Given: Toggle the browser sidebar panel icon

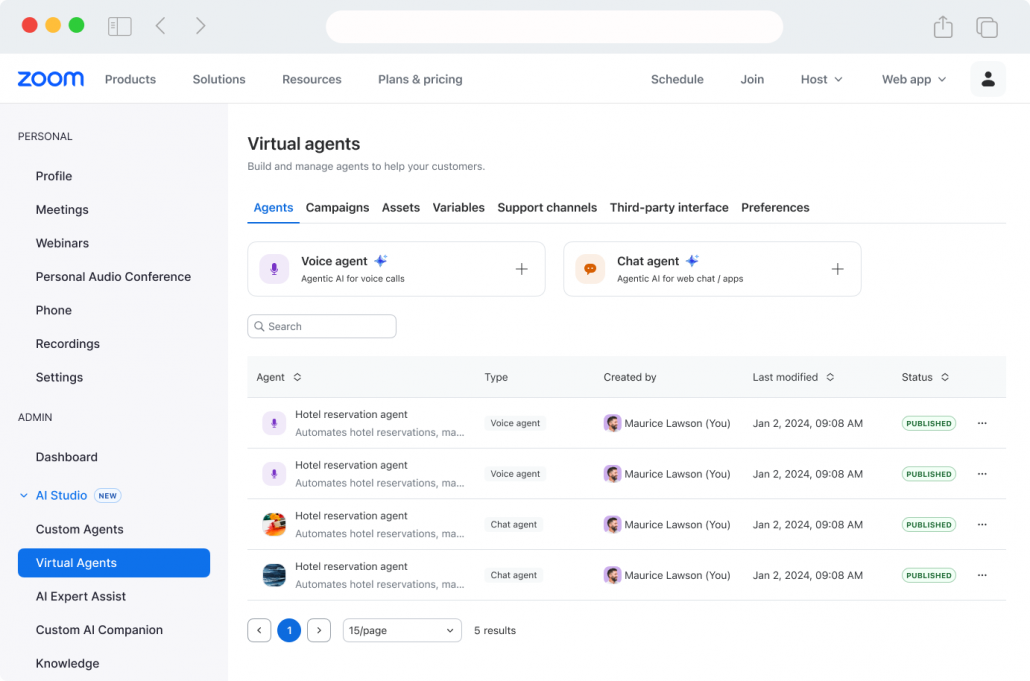Looking at the screenshot, I should pyautogui.click(x=120, y=26).
